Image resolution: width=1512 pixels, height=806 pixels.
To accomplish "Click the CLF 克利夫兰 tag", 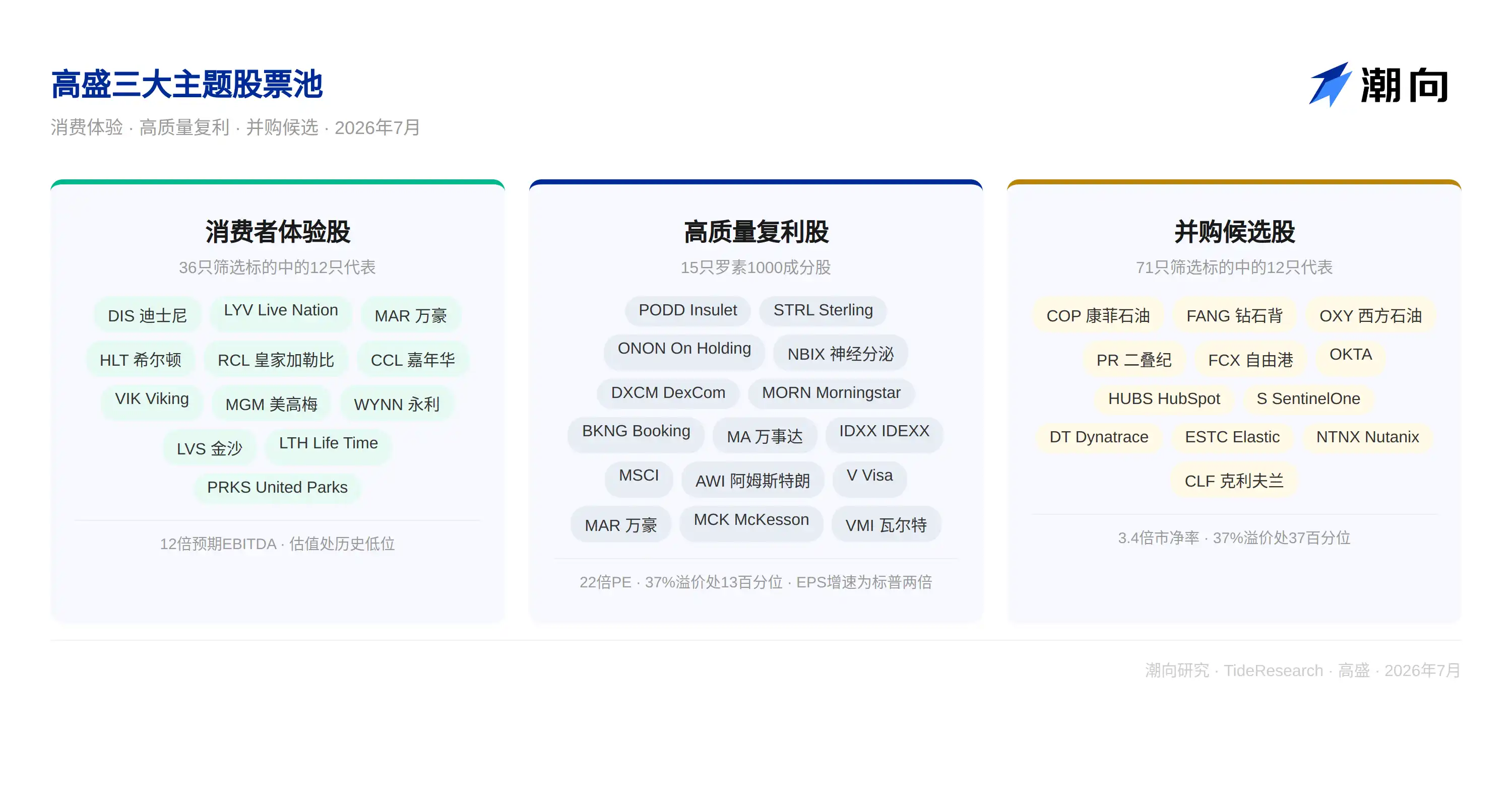I will tap(1234, 481).
